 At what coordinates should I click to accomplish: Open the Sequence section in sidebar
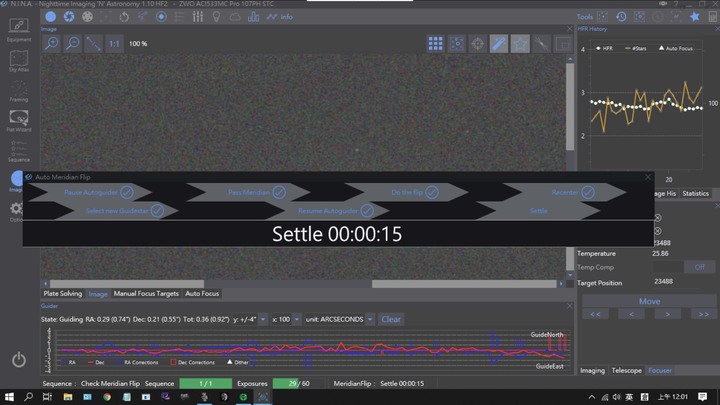coord(19,151)
